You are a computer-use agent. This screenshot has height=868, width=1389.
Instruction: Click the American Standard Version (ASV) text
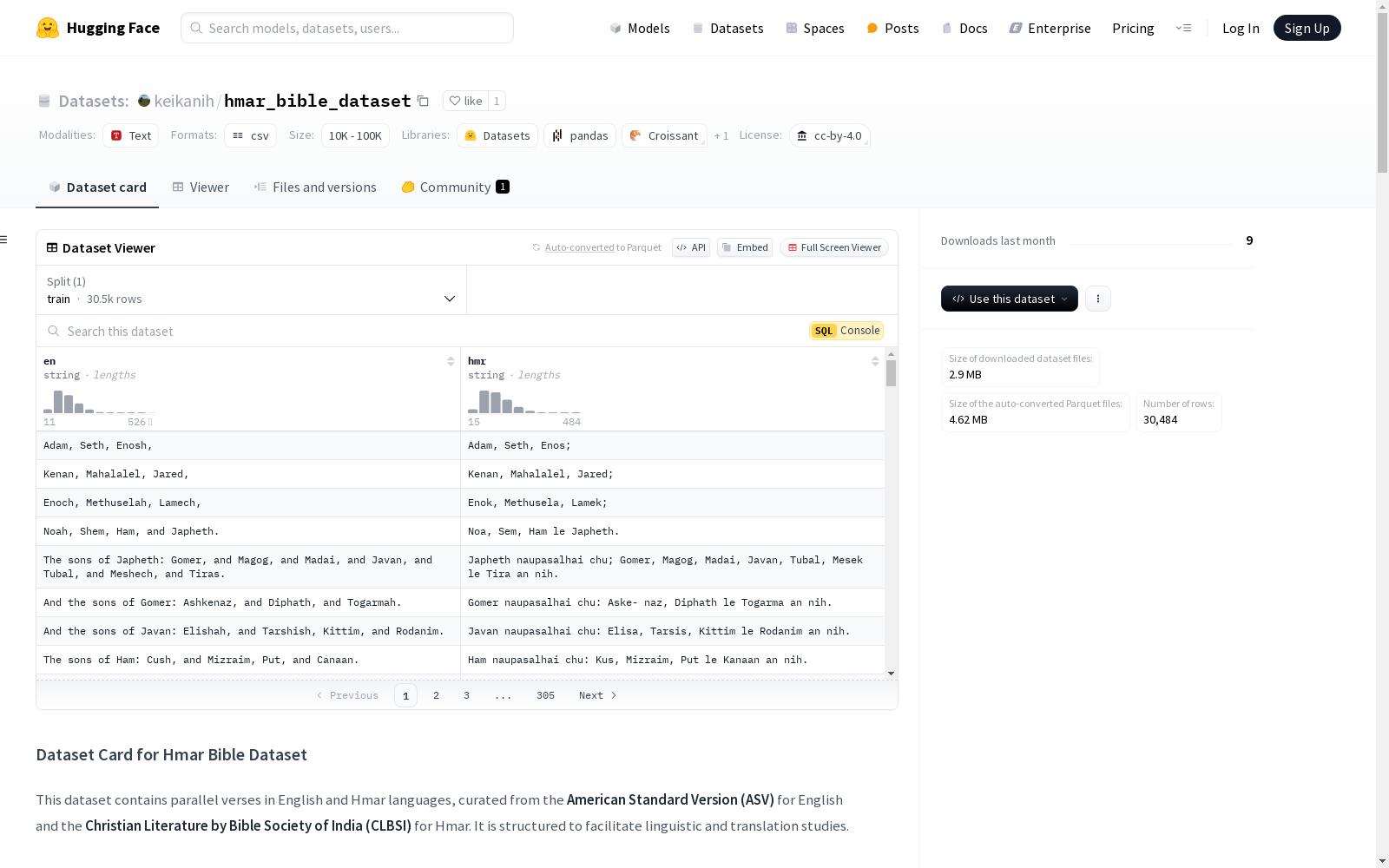pos(670,799)
